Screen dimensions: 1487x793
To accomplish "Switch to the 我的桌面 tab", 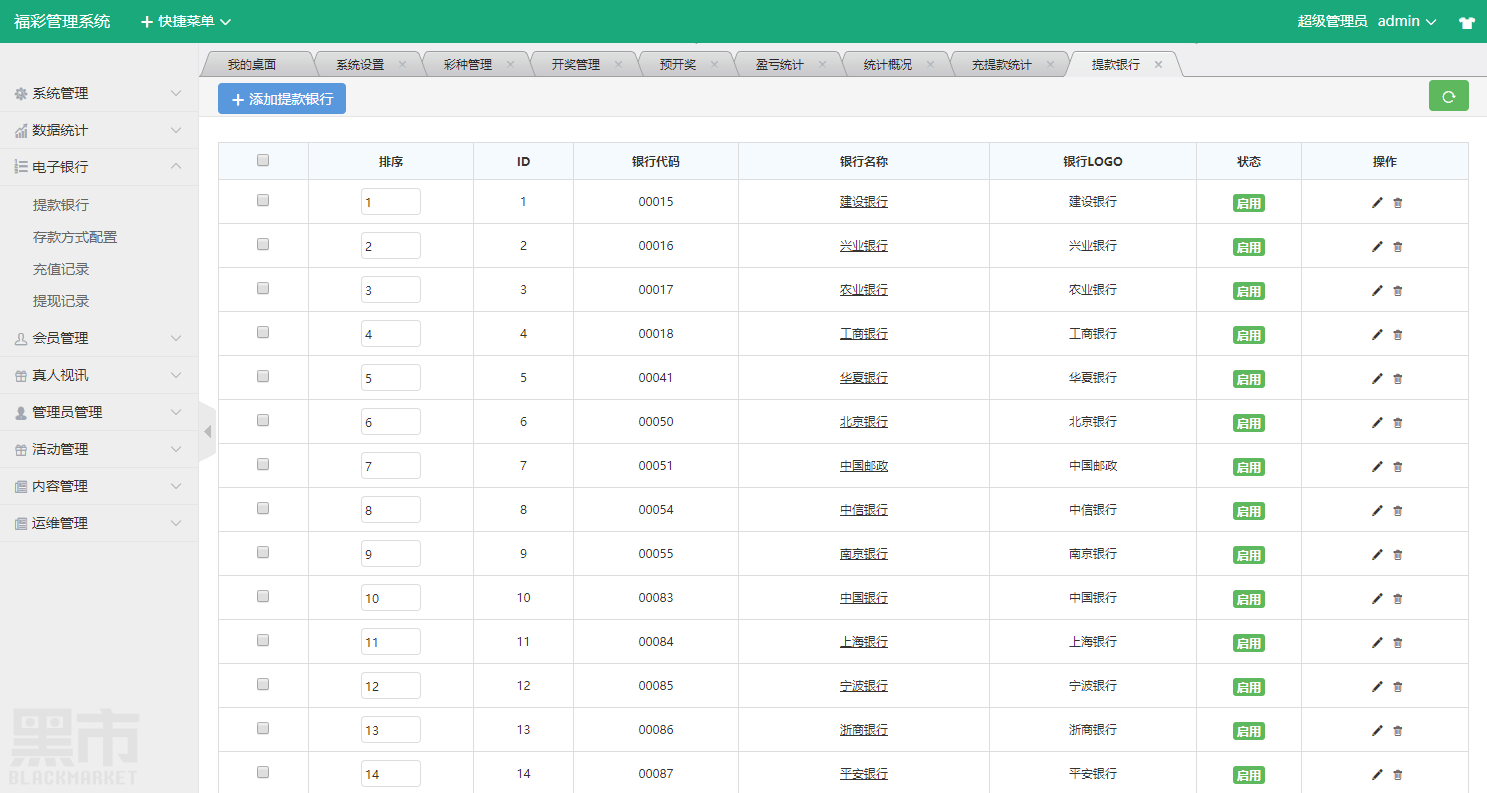I will 251,65.
